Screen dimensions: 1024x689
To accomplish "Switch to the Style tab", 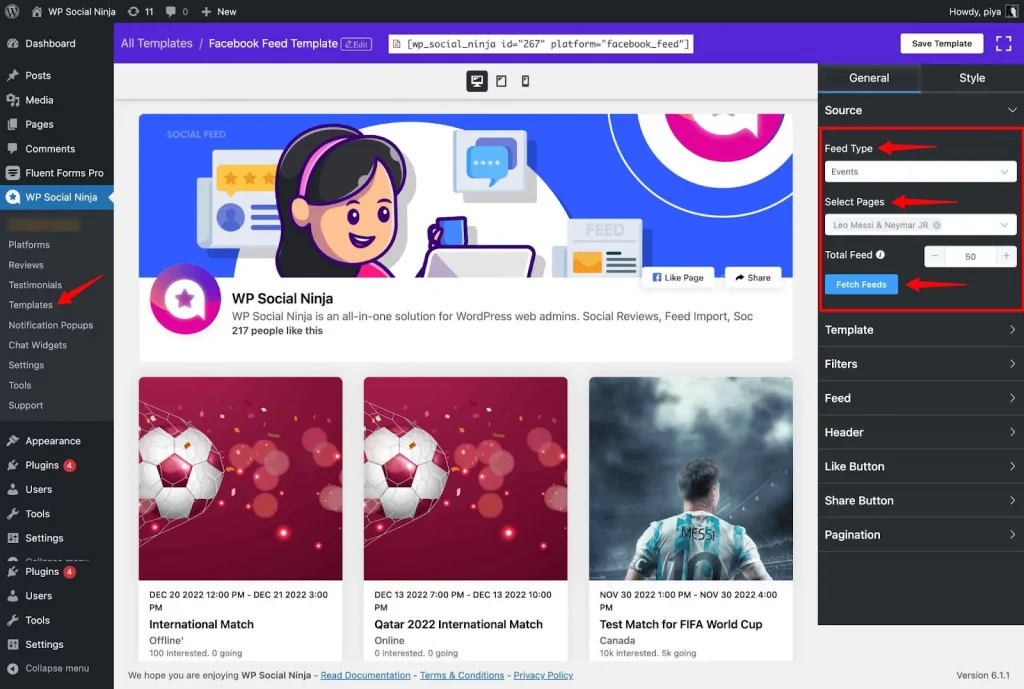I will [x=971, y=78].
